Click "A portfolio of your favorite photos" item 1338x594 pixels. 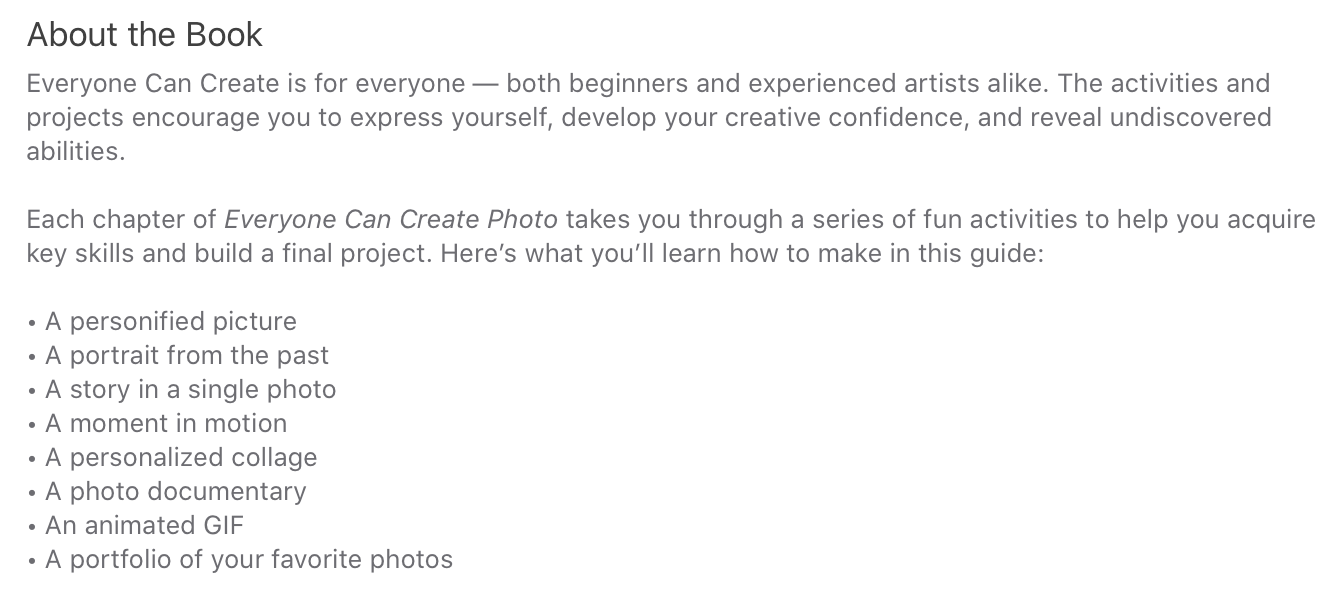point(248,559)
